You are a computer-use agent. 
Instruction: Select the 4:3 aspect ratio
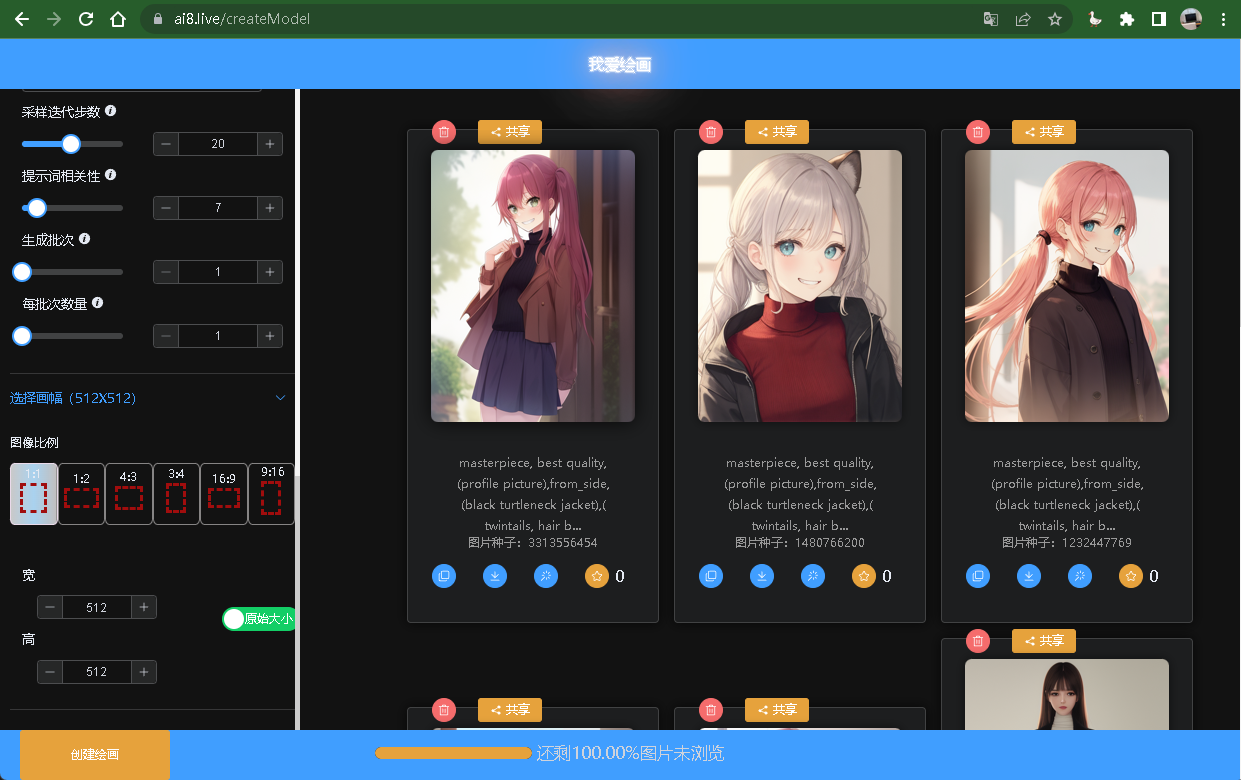tap(128, 494)
